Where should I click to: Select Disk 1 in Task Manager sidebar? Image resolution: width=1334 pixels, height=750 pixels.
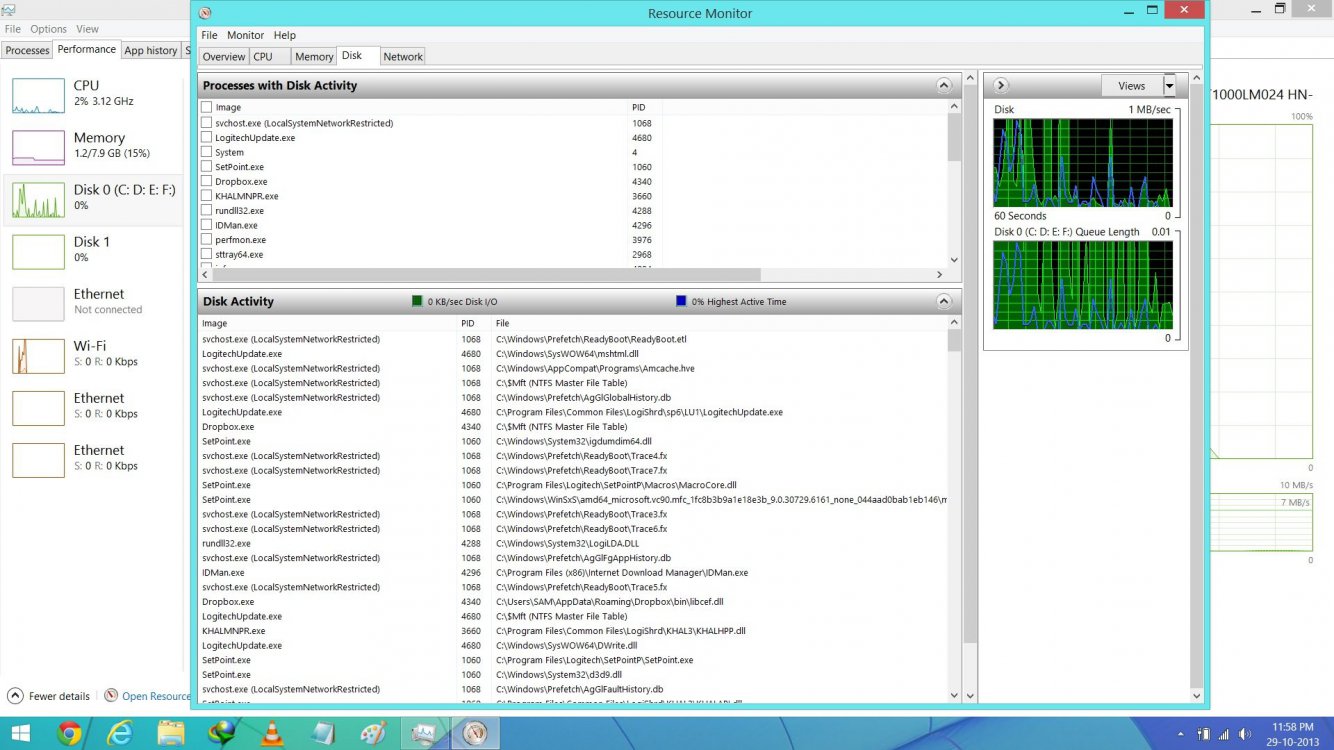94,250
